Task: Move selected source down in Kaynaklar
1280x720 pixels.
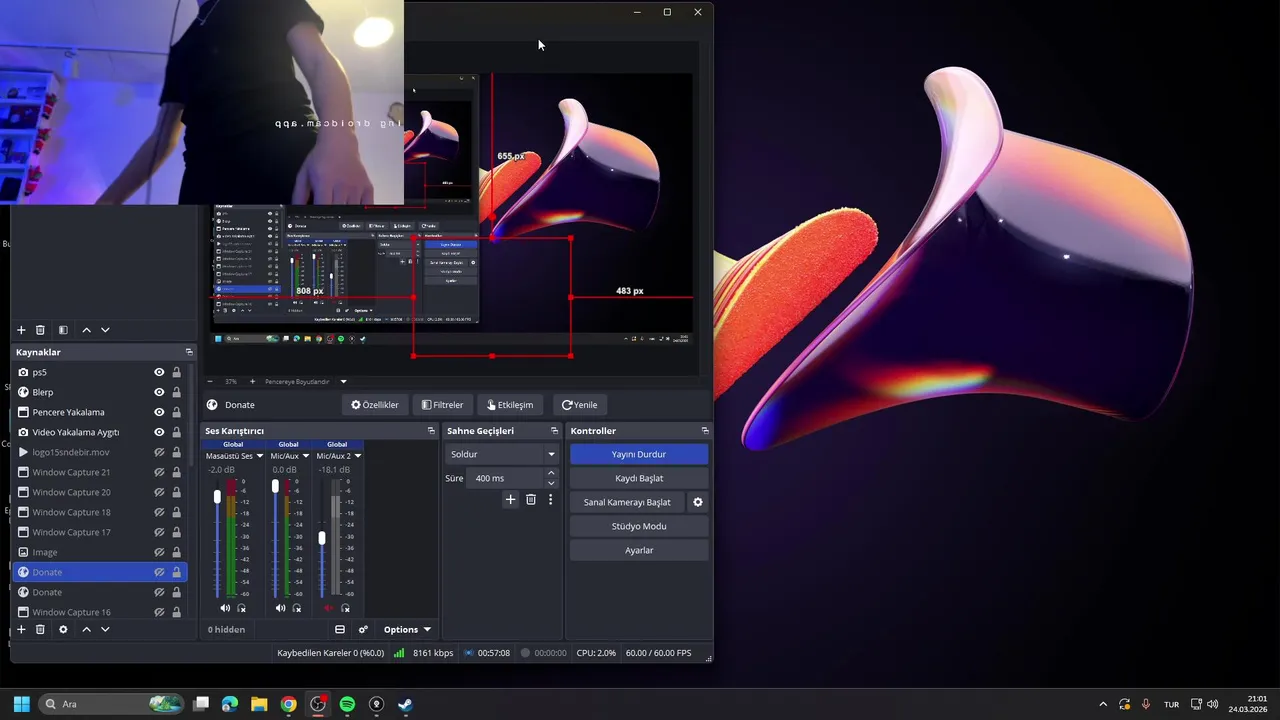Action: (105, 629)
